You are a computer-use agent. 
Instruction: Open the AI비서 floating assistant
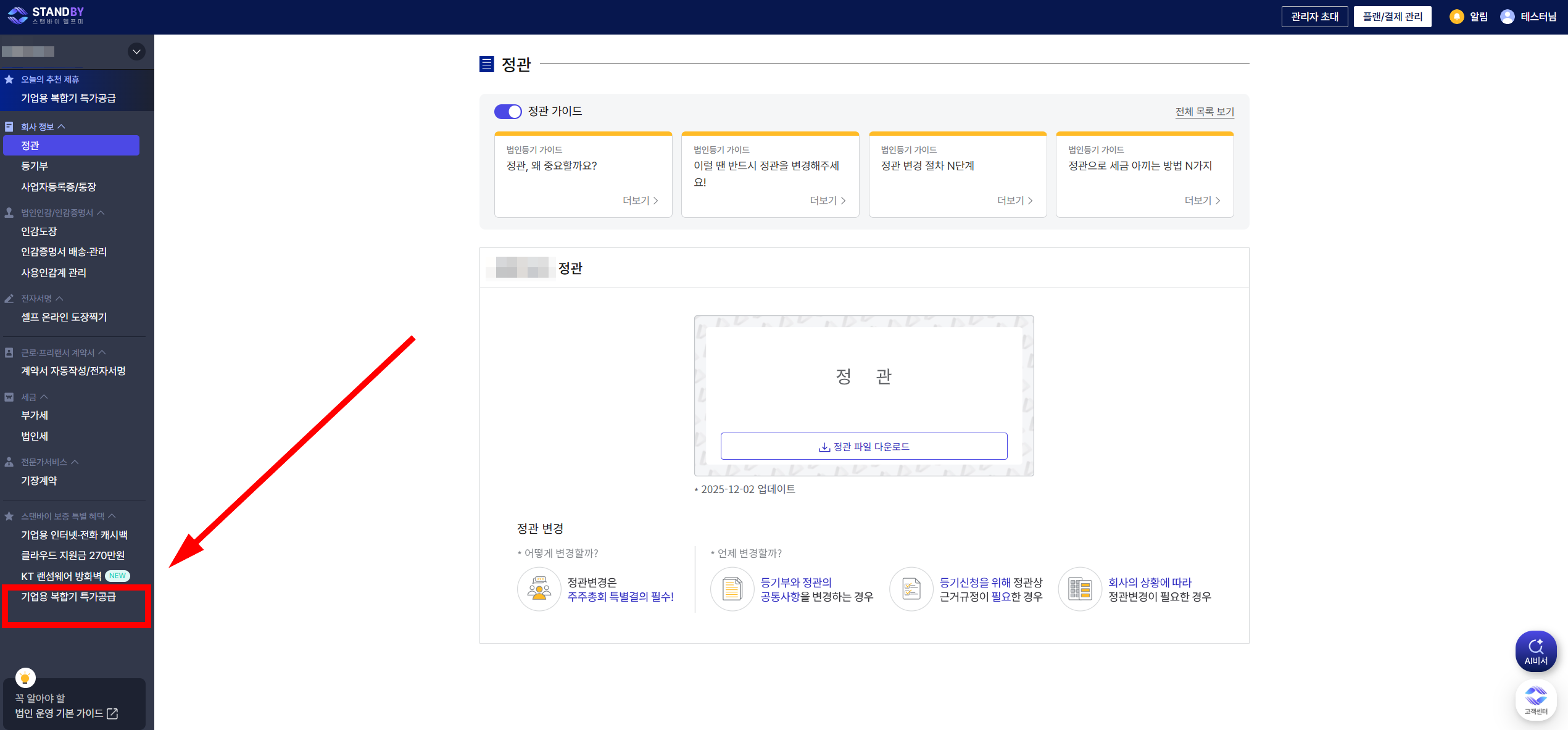click(1536, 650)
